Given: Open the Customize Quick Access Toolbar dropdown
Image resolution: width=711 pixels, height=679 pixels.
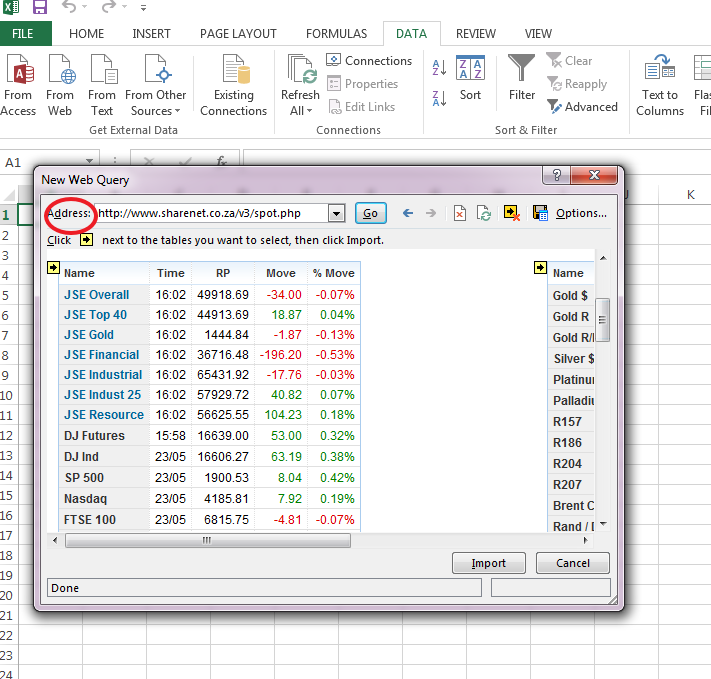Looking at the screenshot, I should coord(143,8).
